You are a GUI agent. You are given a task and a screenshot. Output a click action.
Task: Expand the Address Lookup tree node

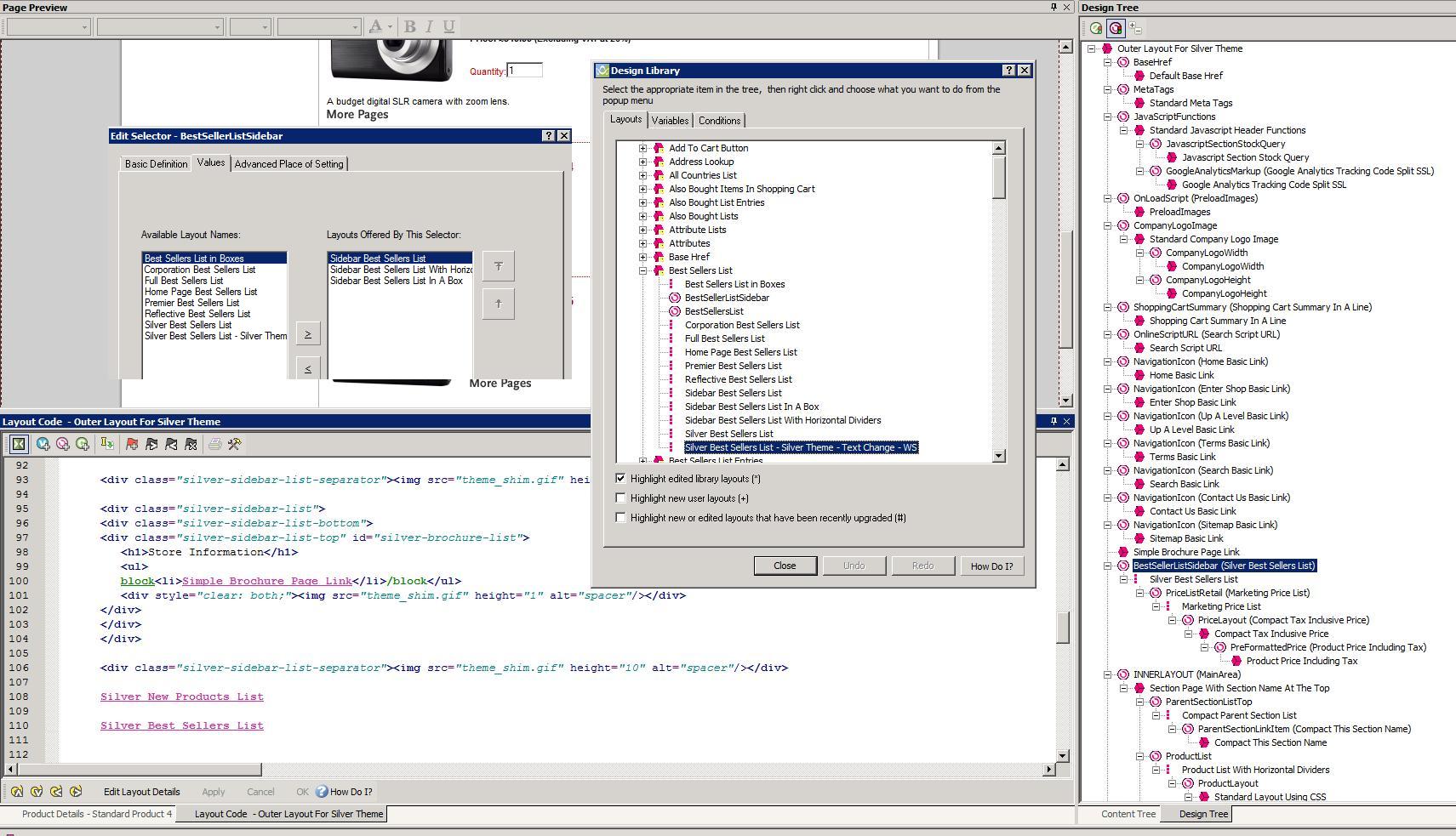pos(643,162)
